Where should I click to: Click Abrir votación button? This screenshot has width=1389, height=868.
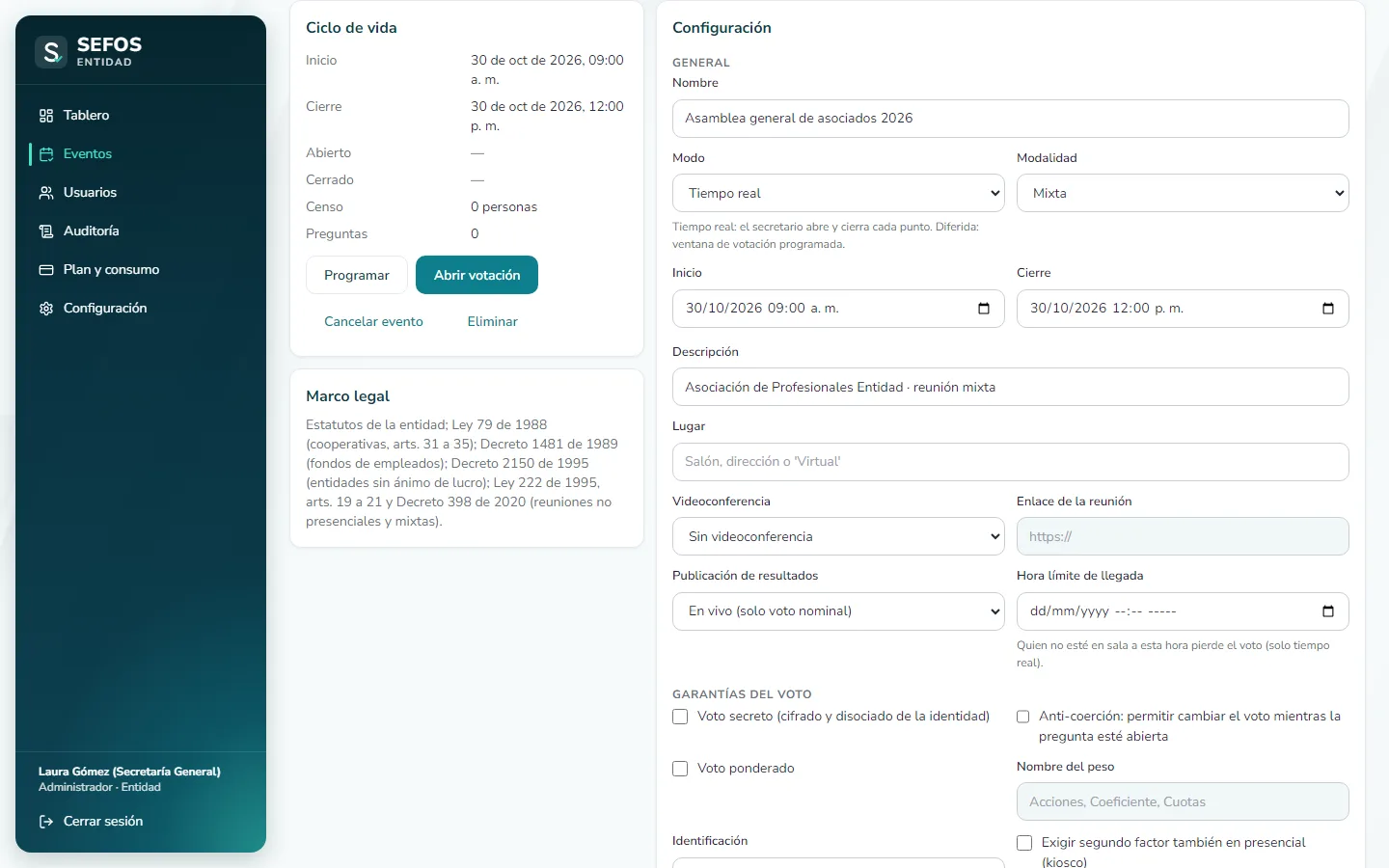click(x=477, y=275)
